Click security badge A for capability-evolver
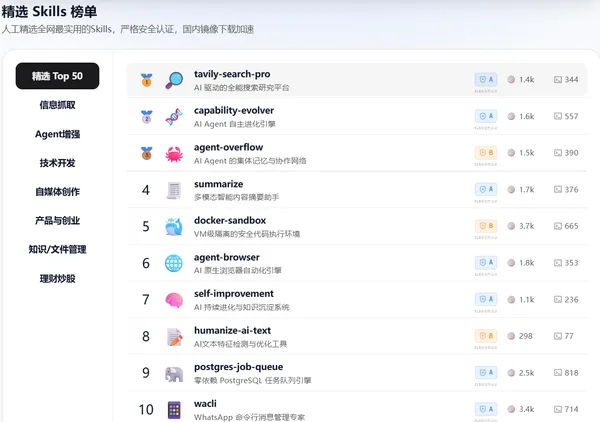 pyautogui.click(x=486, y=116)
